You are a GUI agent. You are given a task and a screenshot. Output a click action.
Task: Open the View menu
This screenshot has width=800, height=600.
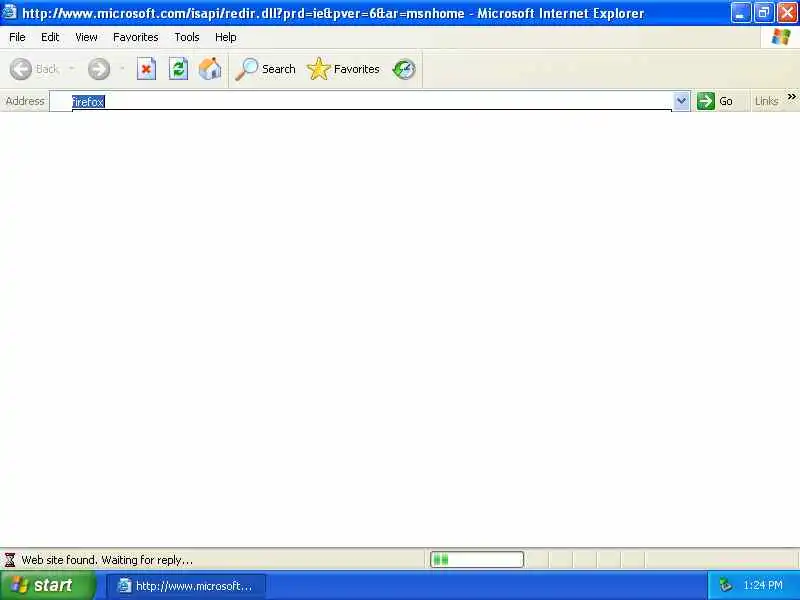86,37
